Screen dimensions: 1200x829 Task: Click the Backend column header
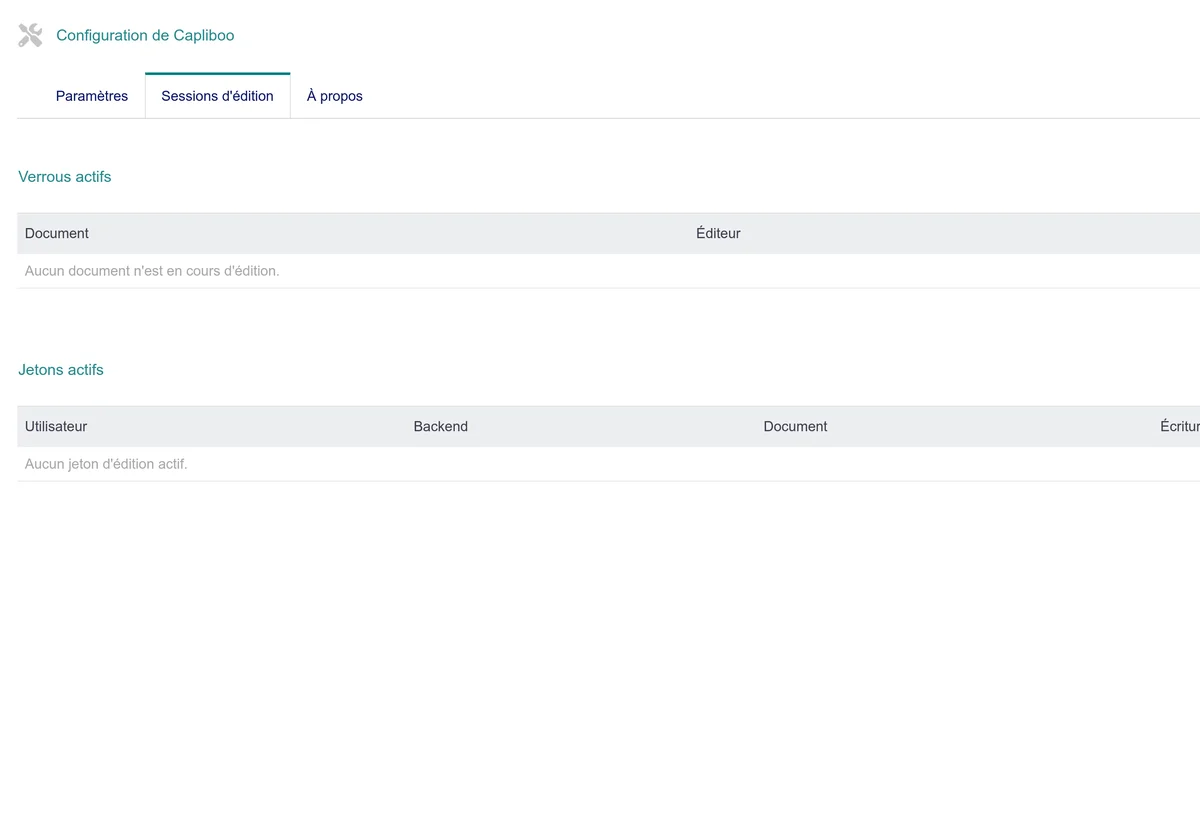(440, 426)
